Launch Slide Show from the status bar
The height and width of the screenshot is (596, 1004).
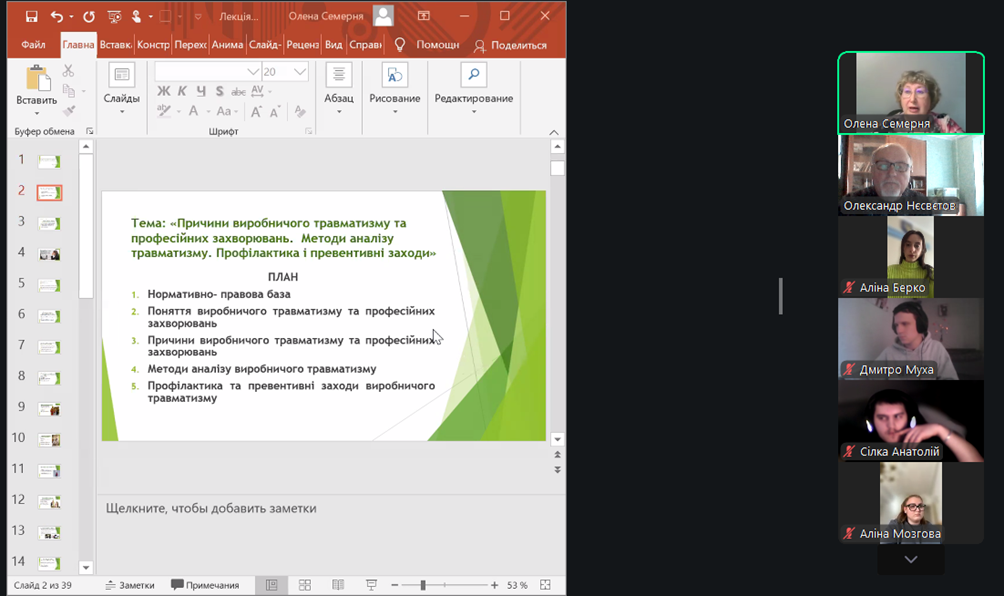[x=371, y=585]
